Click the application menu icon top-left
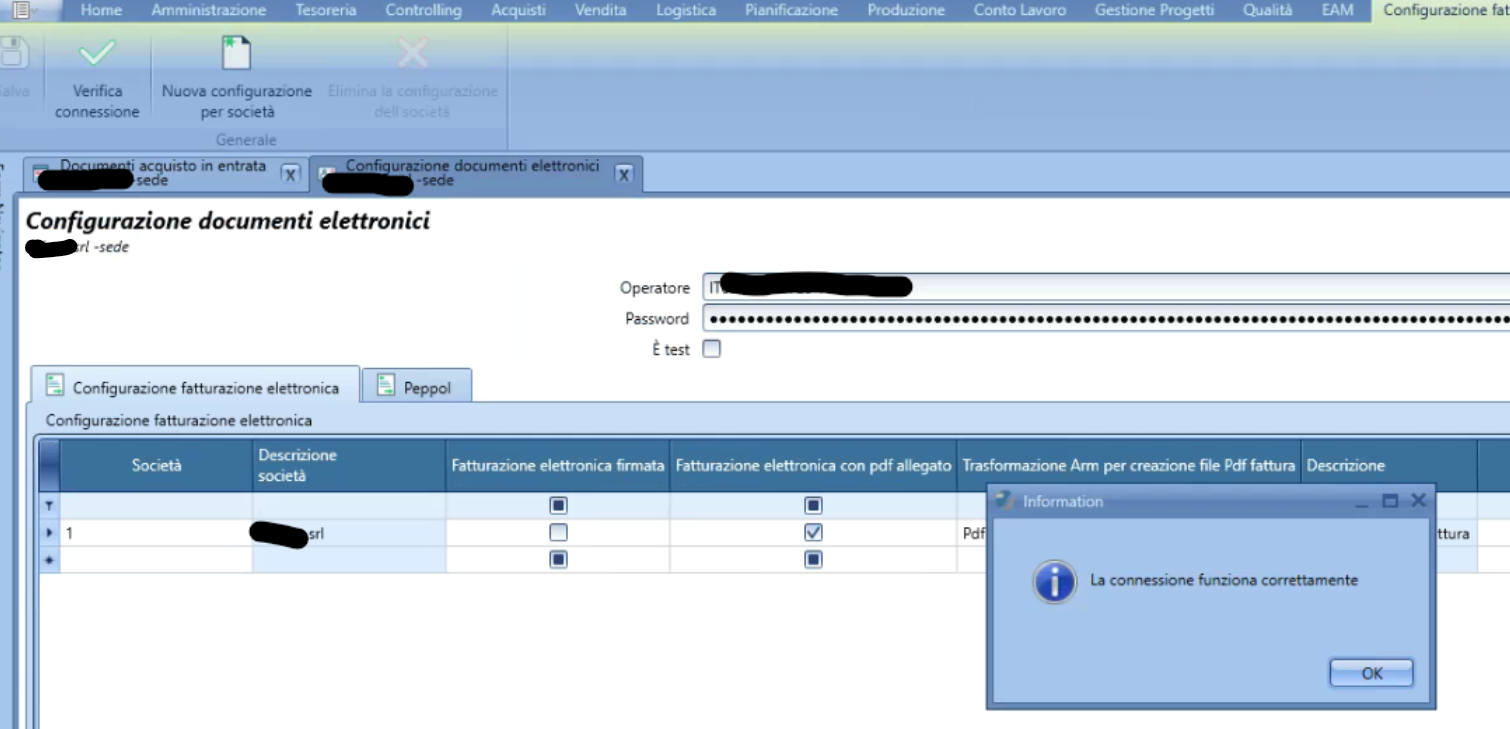 20,10
